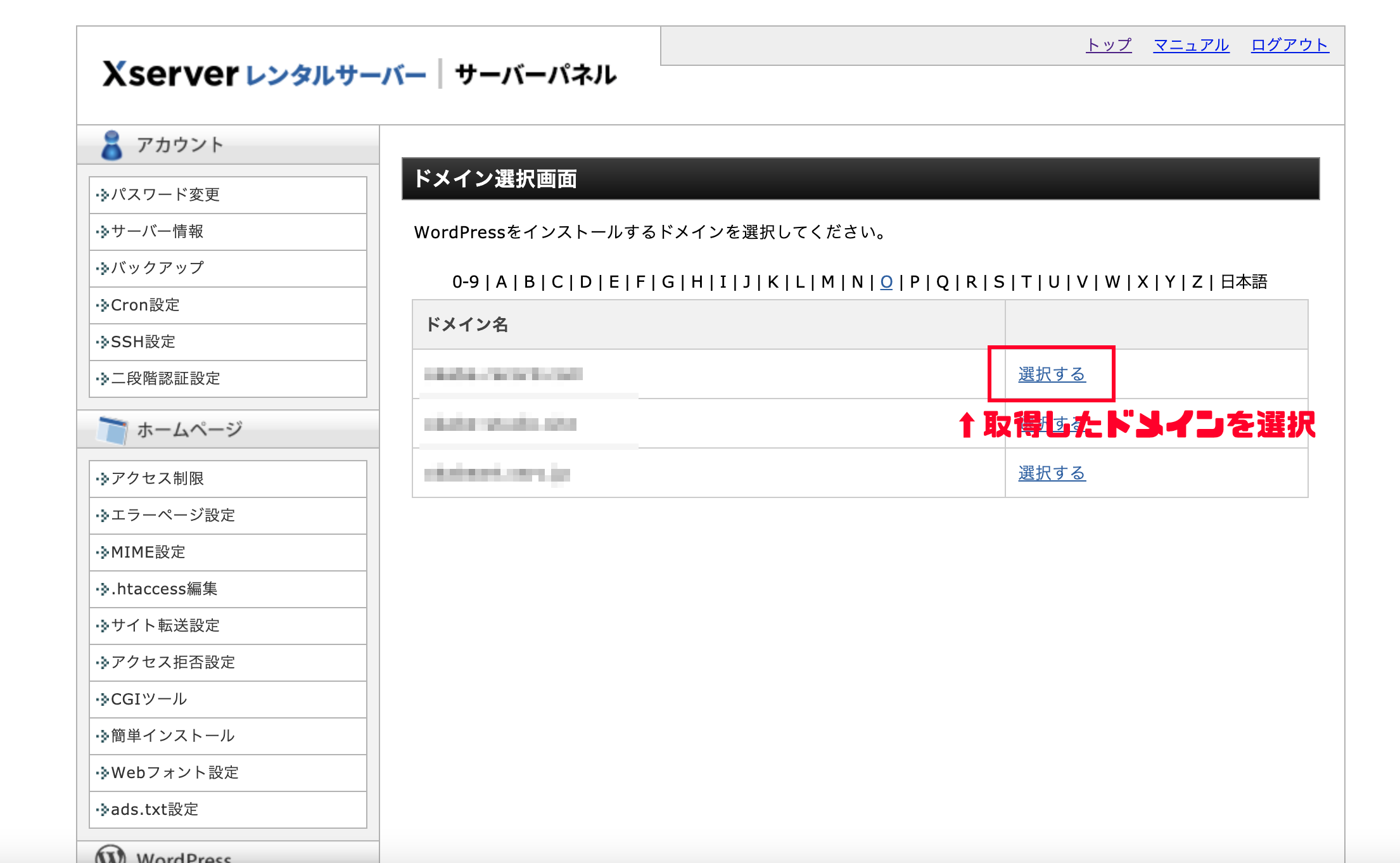Open アクセス制限 settings
Image resolution: width=1400 pixels, height=863 pixels.
(157, 478)
